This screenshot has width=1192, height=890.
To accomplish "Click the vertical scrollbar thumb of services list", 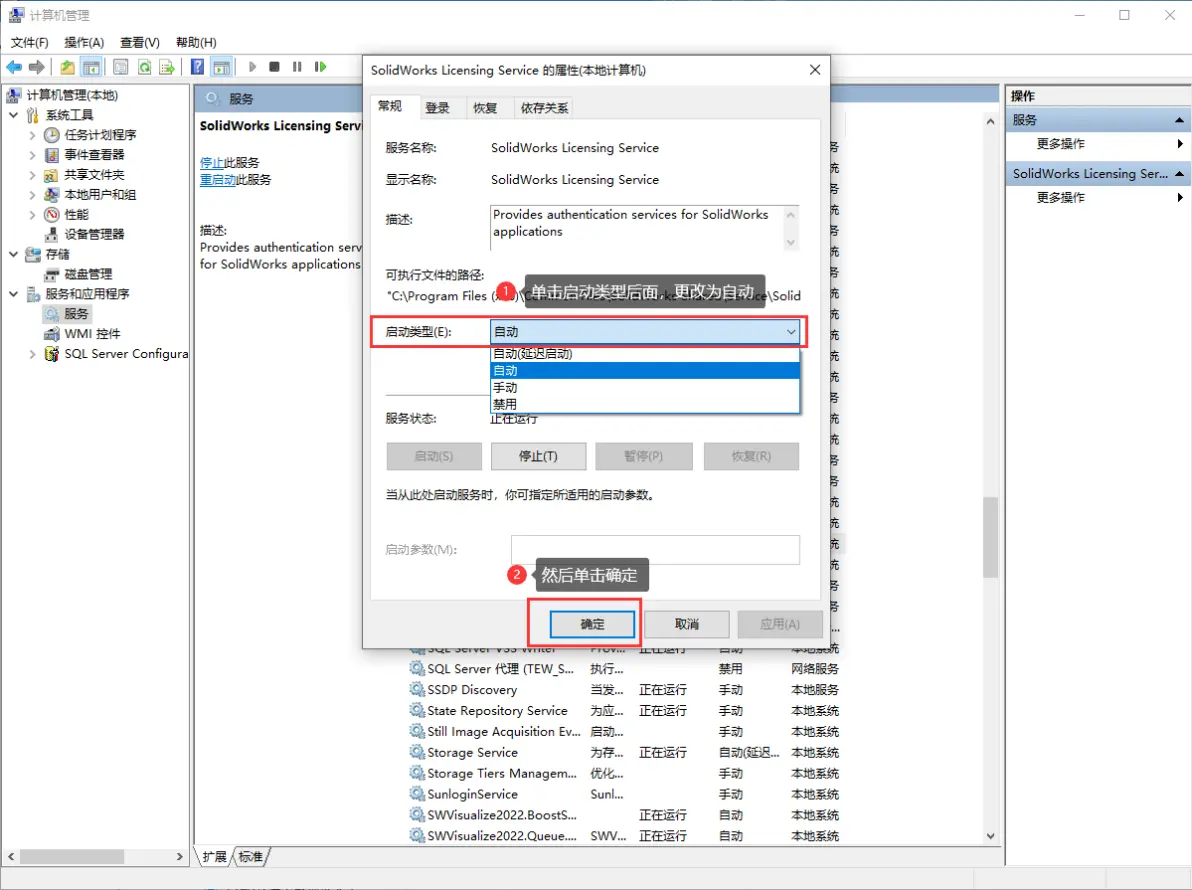I will 990,537.
